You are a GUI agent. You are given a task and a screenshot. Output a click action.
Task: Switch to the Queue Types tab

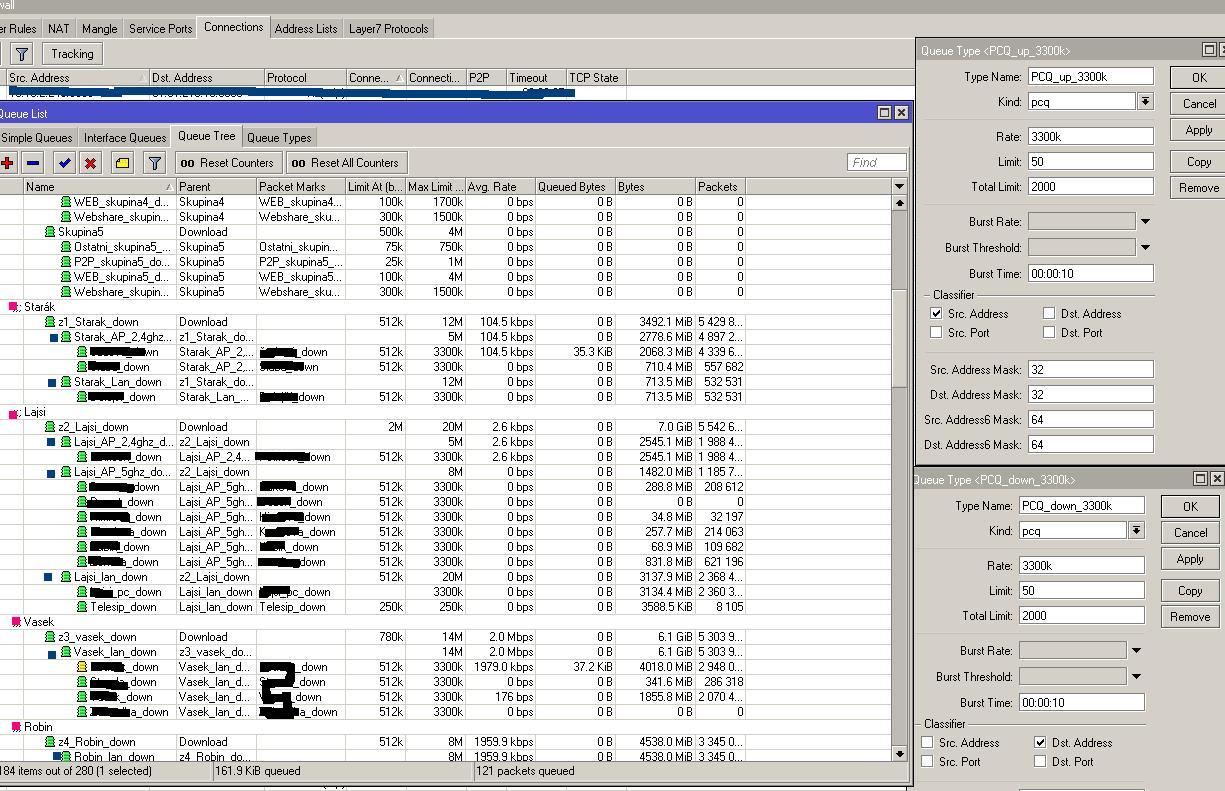[x=279, y=138]
